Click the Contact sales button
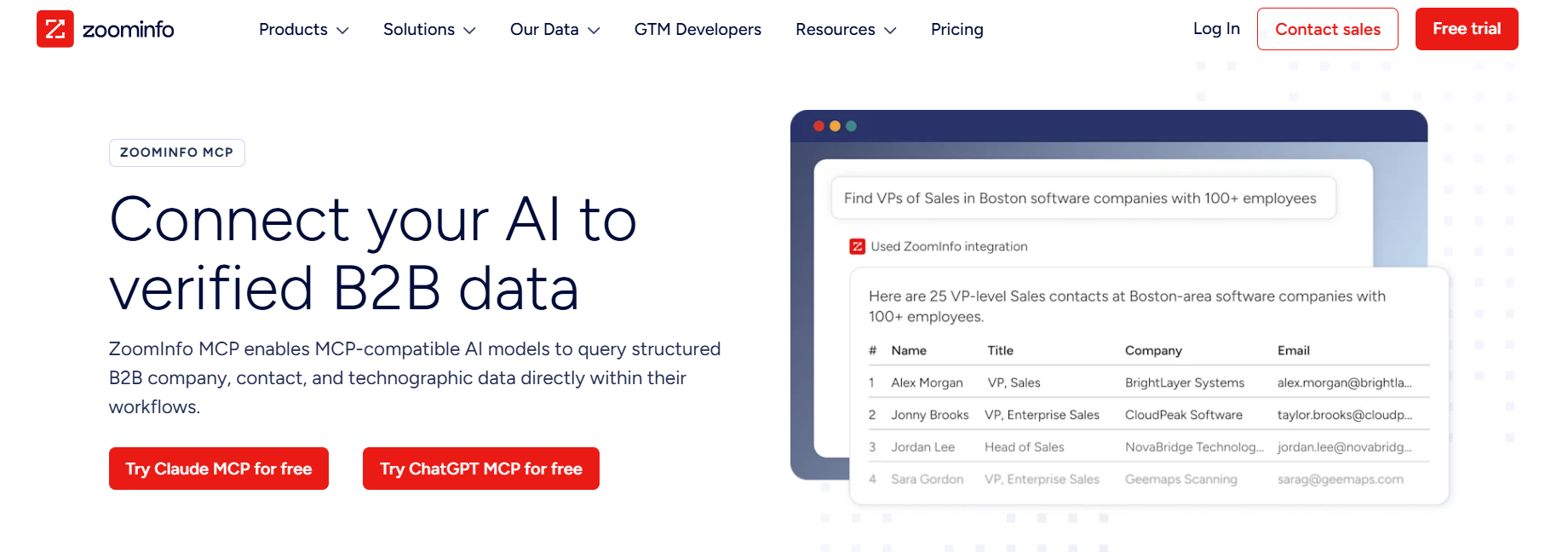This screenshot has width=1568, height=552. (x=1327, y=29)
